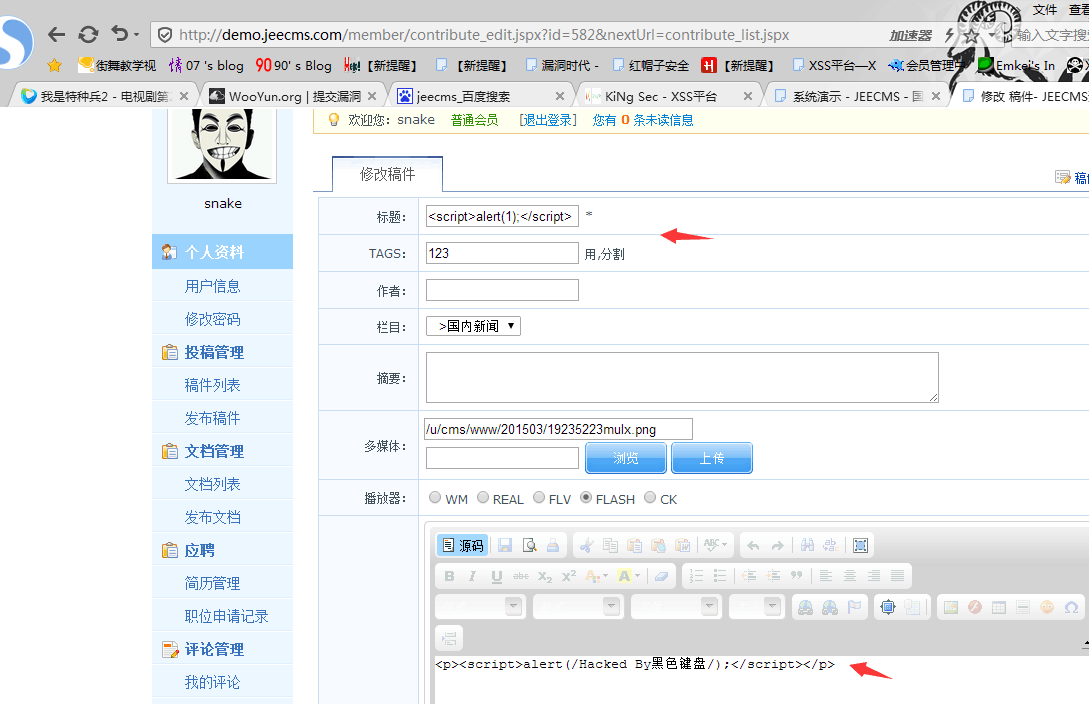Select the FLV player radio button
The height and width of the screenshot is (704, 1089).
tap(539, 497)
